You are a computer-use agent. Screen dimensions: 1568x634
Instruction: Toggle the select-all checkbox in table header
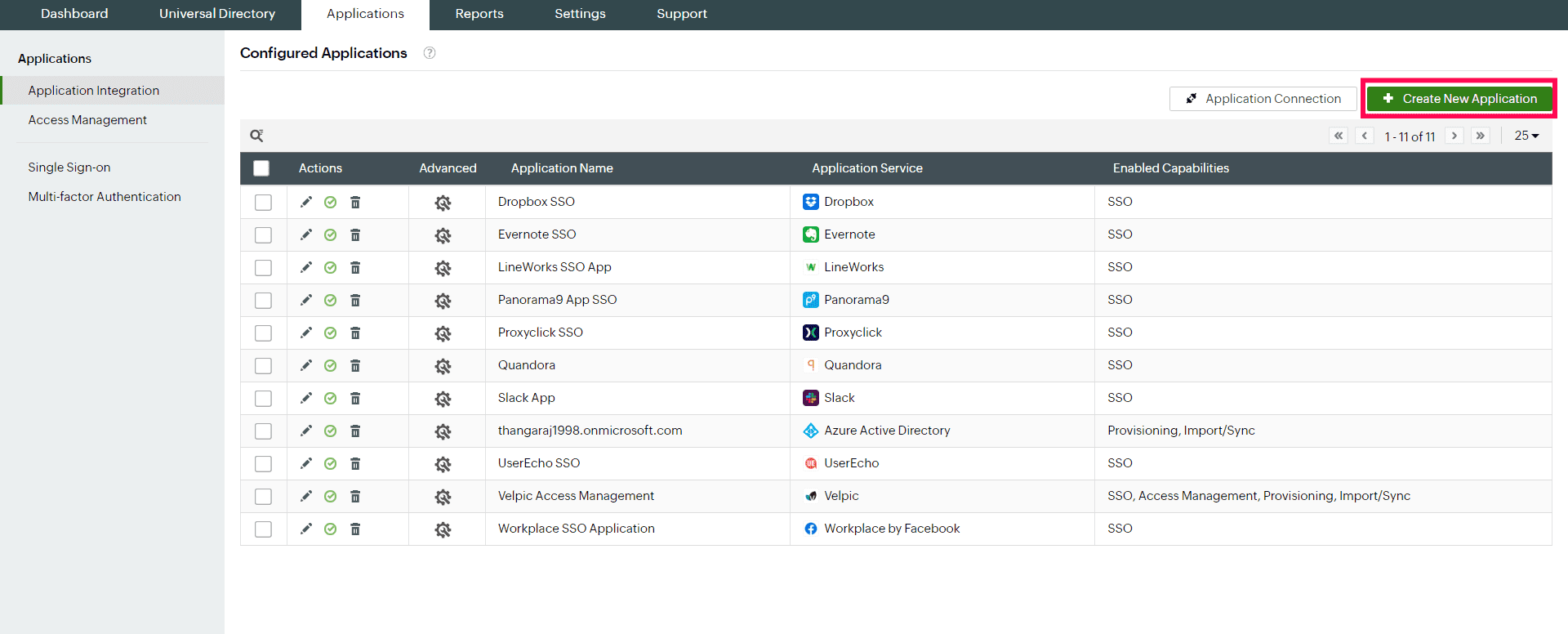(261, 168)
